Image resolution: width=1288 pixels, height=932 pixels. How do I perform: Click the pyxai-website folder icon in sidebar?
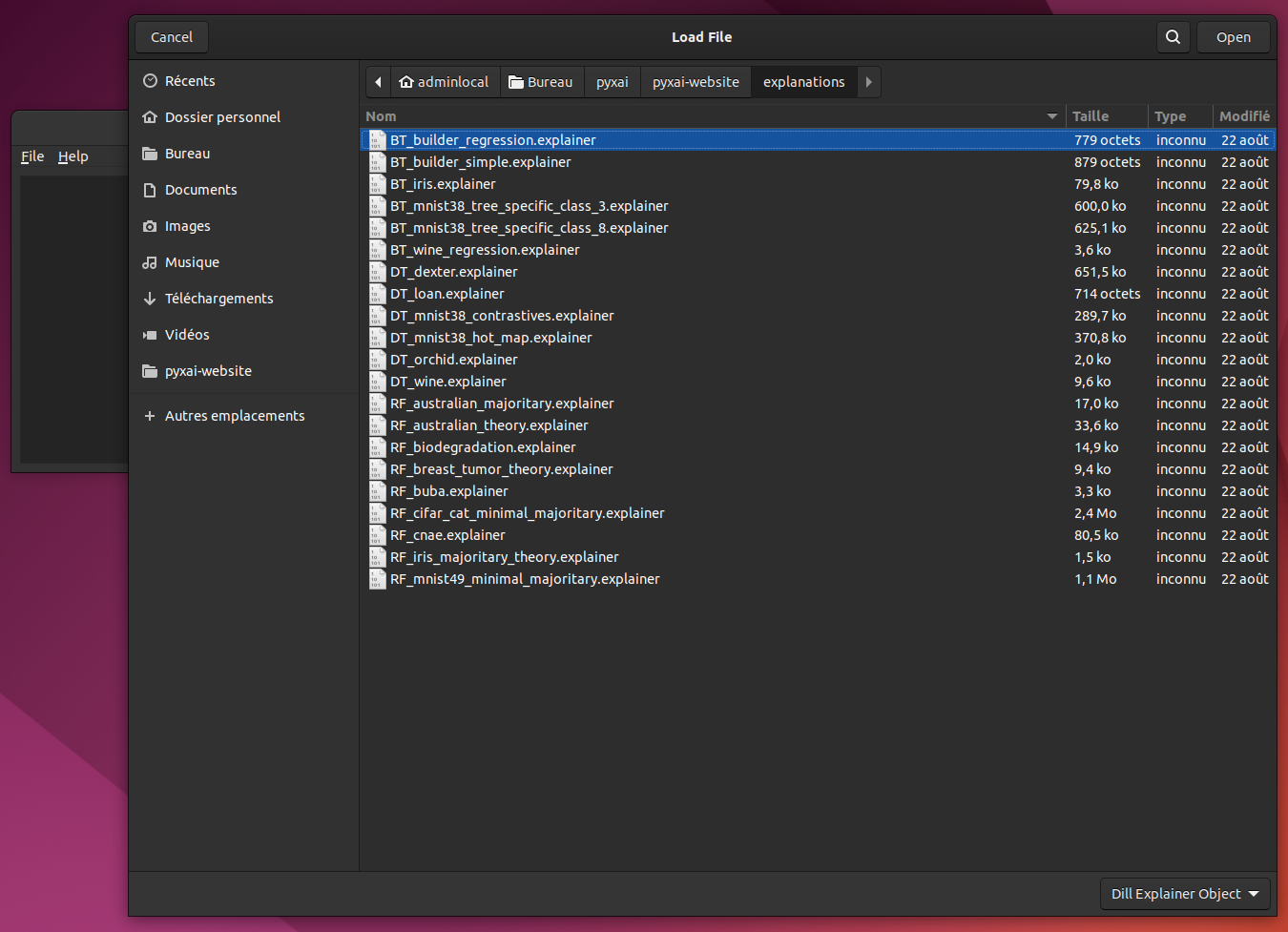[x=150, y=370]
